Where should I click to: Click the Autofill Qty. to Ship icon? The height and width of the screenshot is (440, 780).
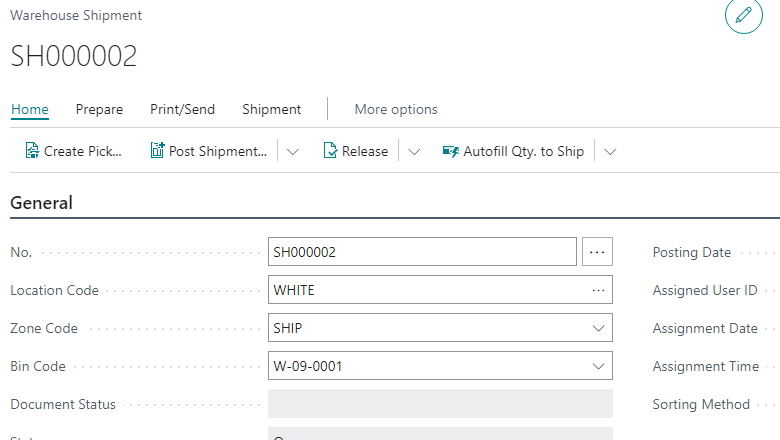(x=451, y=151)
